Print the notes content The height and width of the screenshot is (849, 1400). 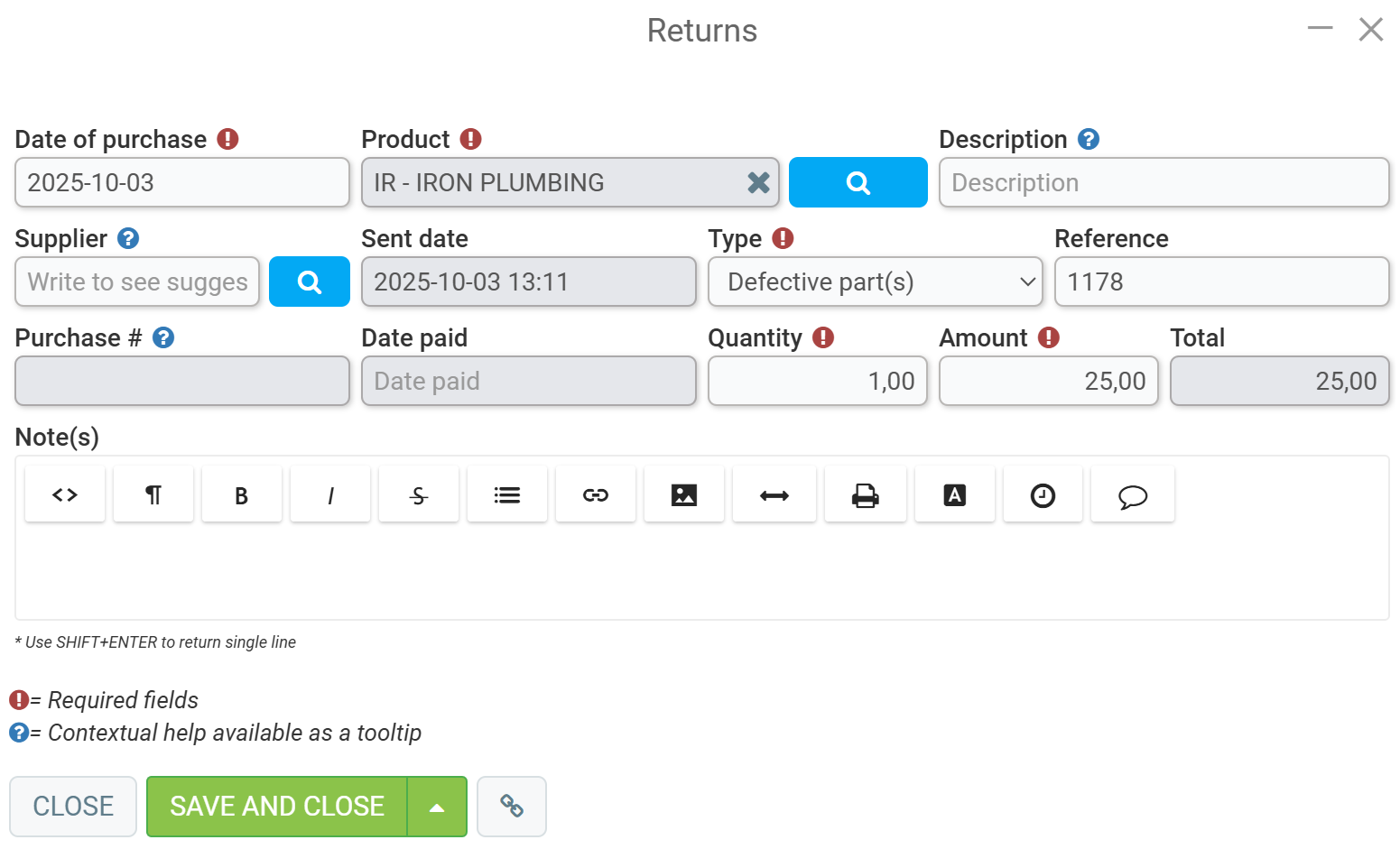pos(866,494)
